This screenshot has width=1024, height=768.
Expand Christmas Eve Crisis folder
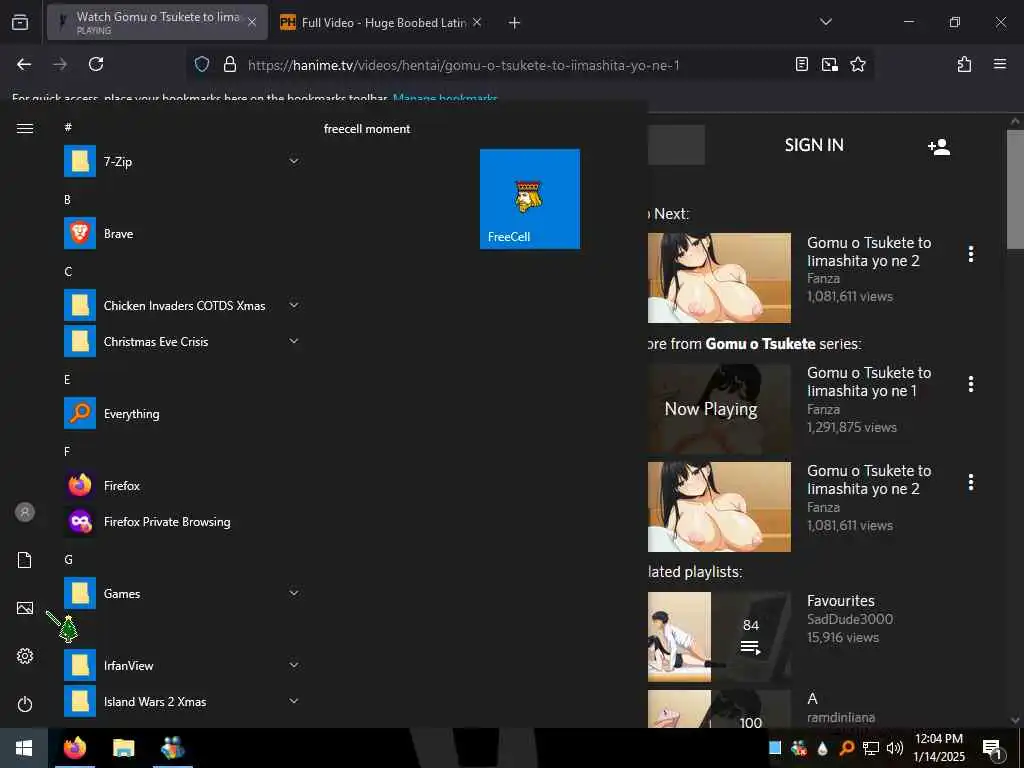pyautogui.click(x=294, y=342)
